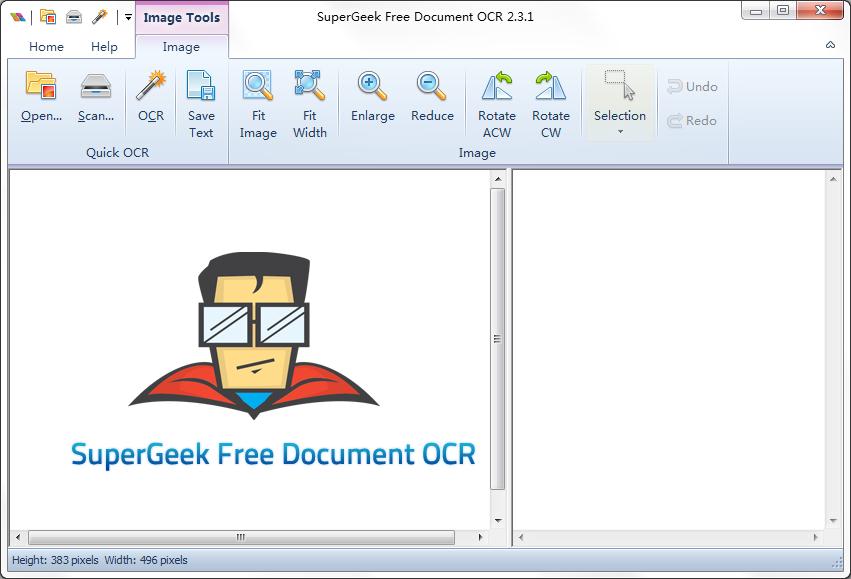This screenshot has height=579, width=851.
Task: Click the Image Tools contextual tab header
Action: 182,17
